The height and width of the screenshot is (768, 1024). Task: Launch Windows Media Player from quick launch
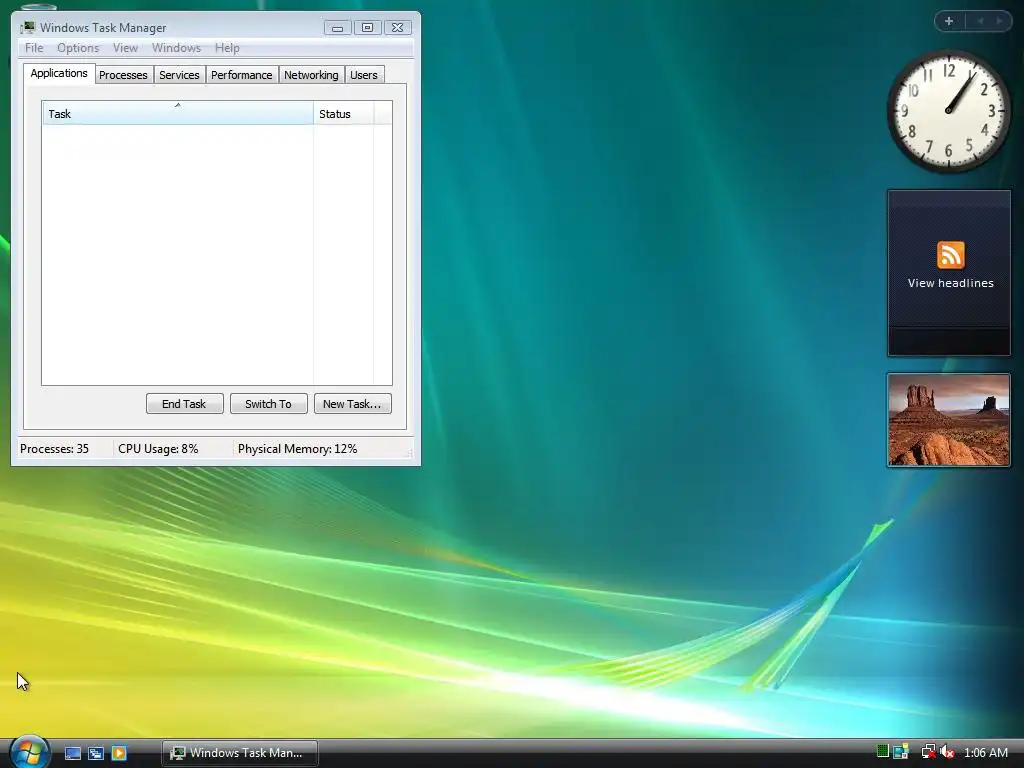click(119, 753)
